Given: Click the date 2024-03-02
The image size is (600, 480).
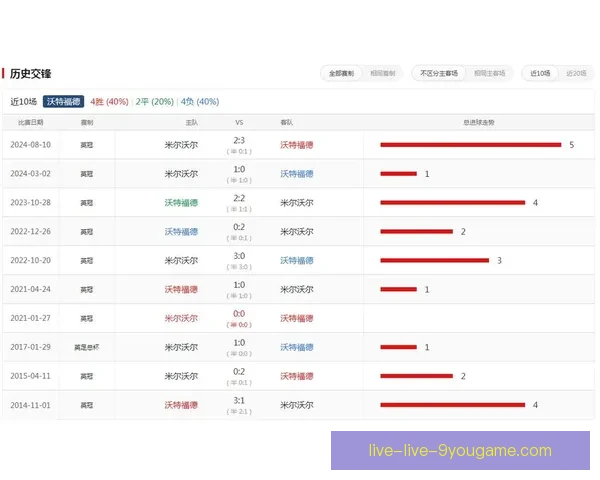Looking at the screenshot, I should pyautogui.click(x=30, y=174).
